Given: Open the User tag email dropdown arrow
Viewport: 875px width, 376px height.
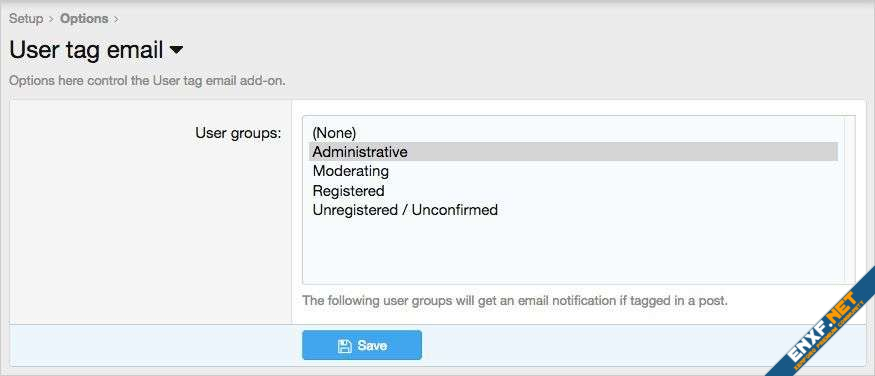Looking at the screenshot, I should click(176, 50).
